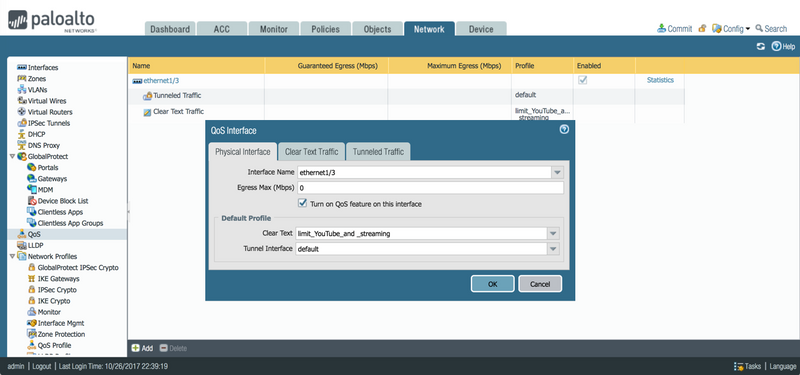Sort by the Name column header

pos(196,66)
